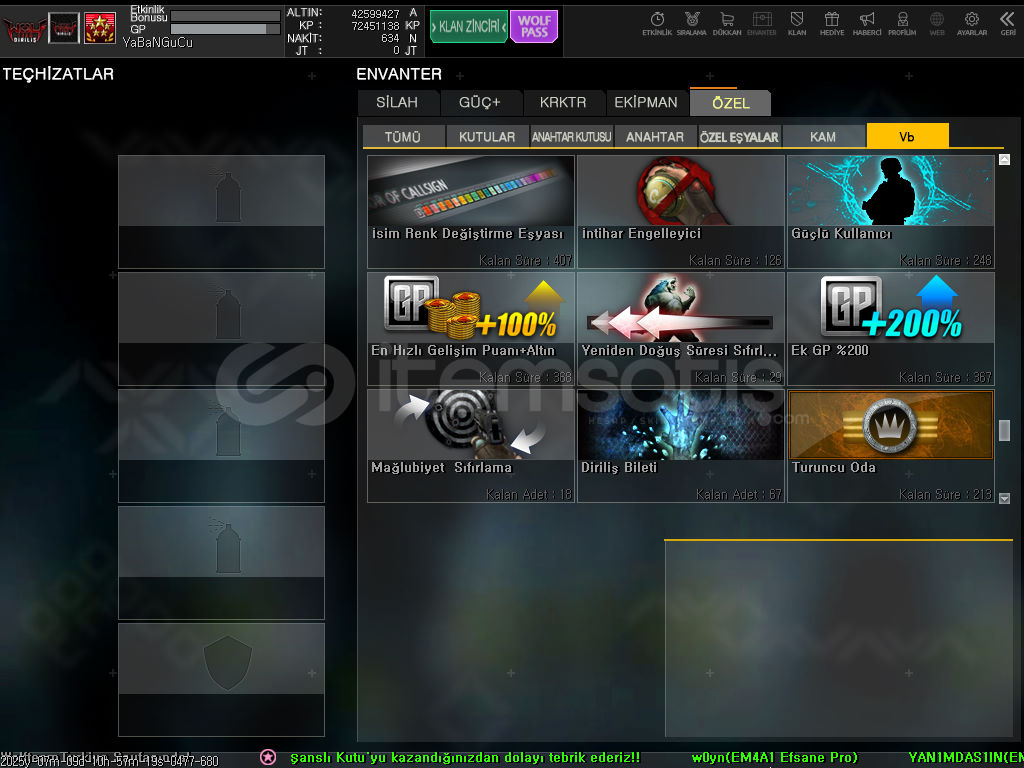Select the Mağlubiyet Sıfırlama item
This screenshot has height=768, width=1024.
point(471,446)
